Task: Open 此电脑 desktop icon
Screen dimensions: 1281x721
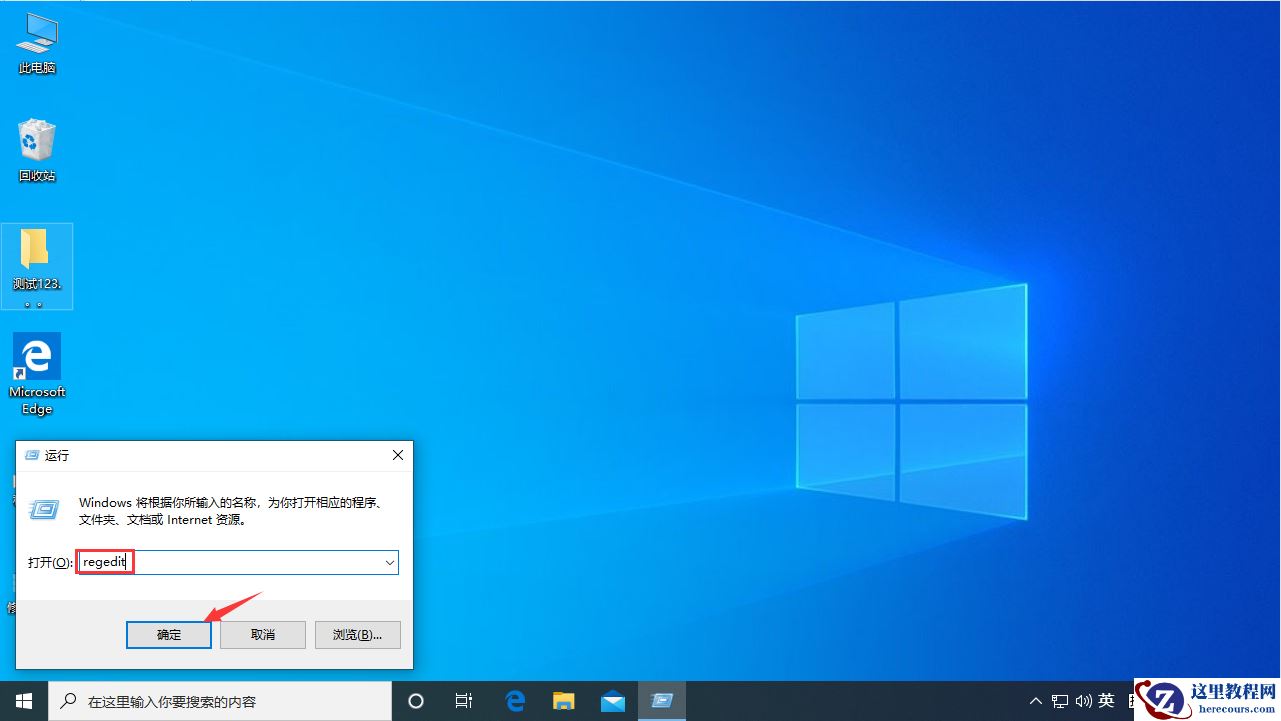Action: tap(37, 40)
